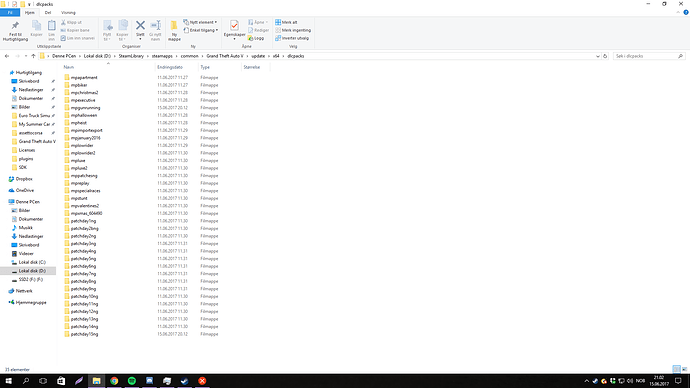
Task: Expand the Enkel tilgang dropdown
Action: (x=201, y=30)
